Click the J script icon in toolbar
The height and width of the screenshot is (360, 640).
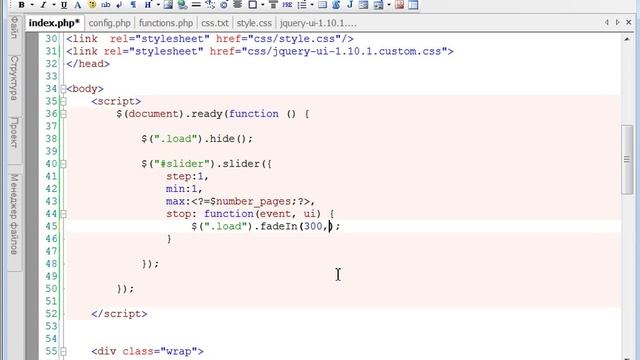tap(350, 5)
